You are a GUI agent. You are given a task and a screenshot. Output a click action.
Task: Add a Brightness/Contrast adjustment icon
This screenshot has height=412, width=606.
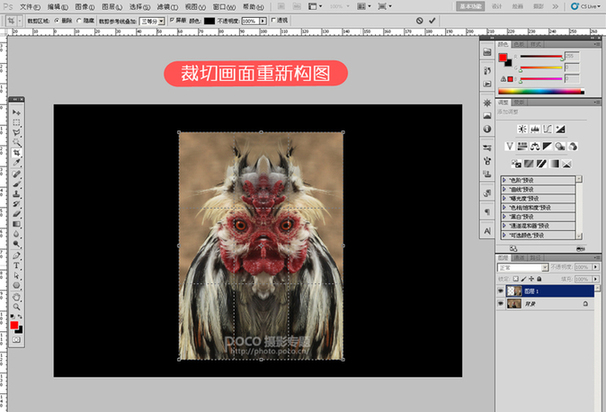522,129
